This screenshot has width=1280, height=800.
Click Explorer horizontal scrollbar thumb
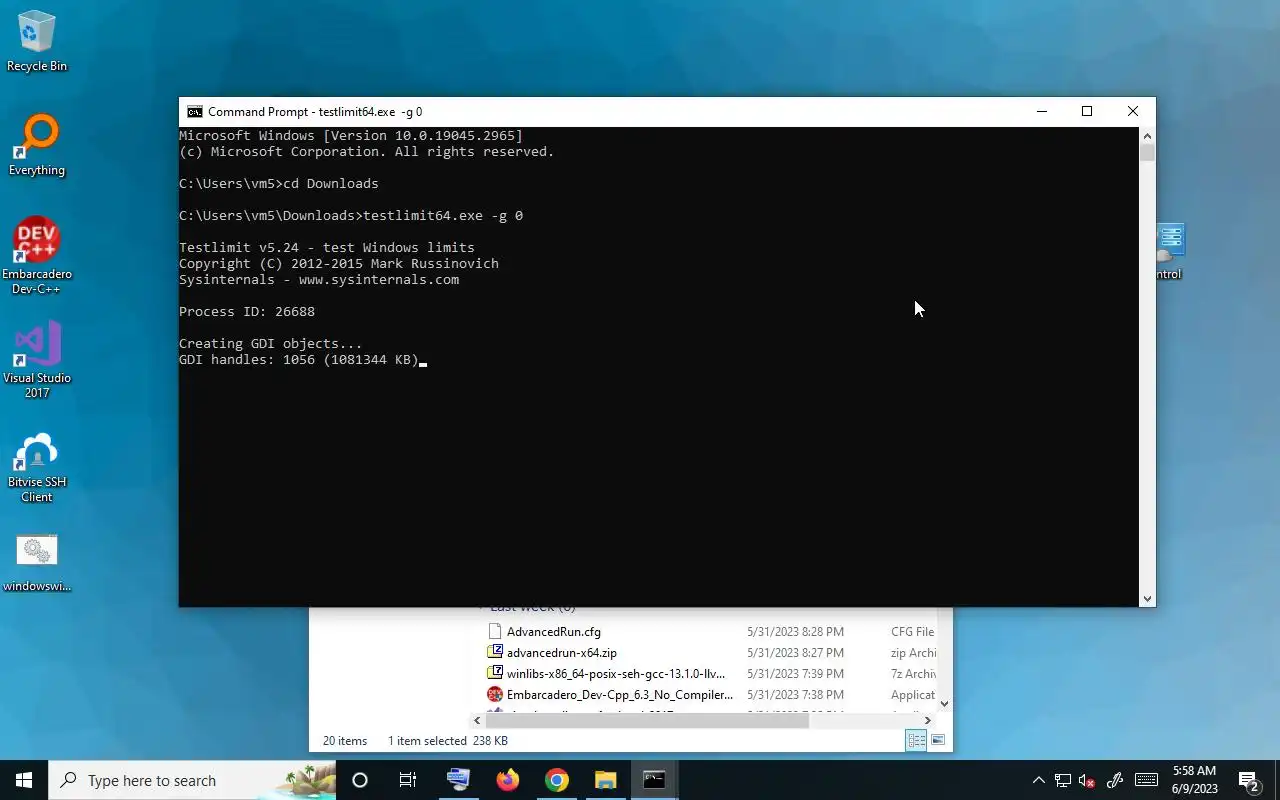[x=647, y=720]
